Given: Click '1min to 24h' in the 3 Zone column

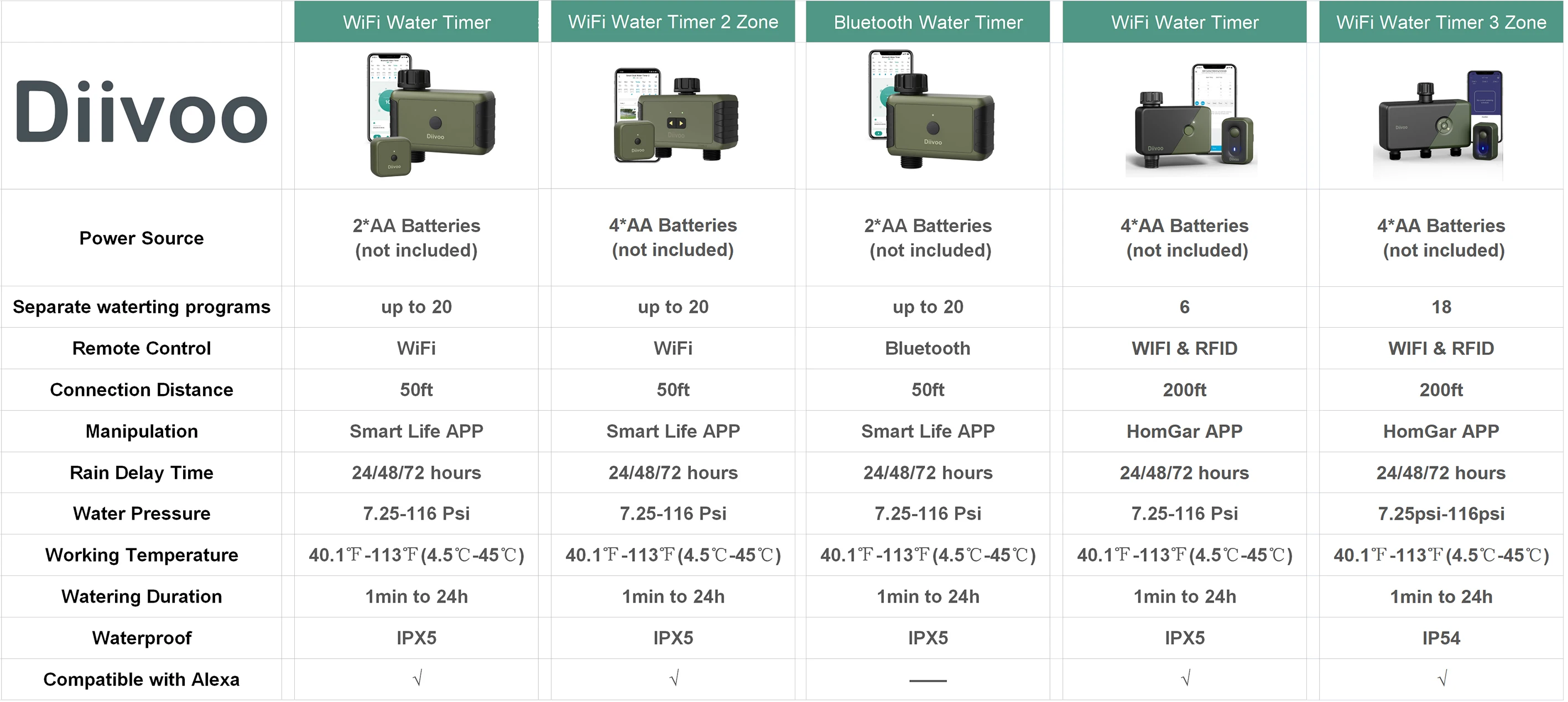Looking at the screenshot, I should 1441,597.
